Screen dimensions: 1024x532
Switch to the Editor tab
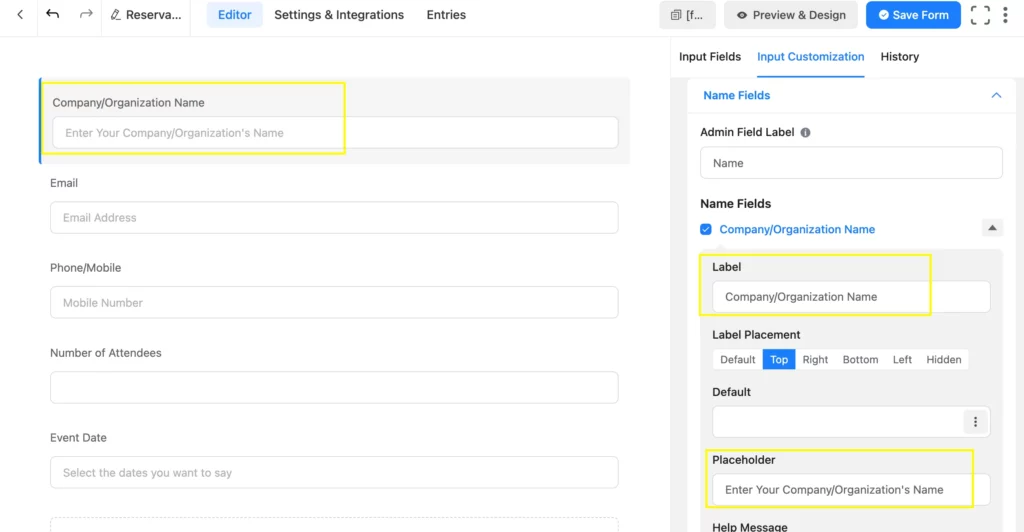[234, 14]
